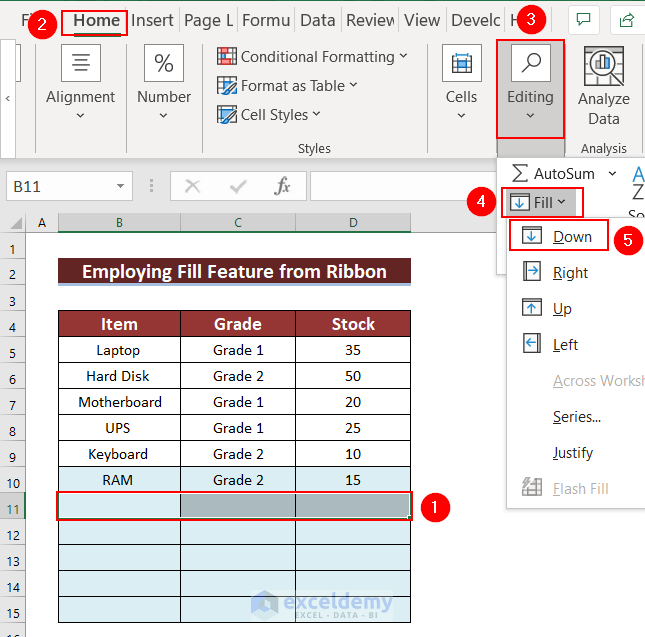The height and width of the screenshot is (637, 645).
Task: Expand Format as Table dropdown chevron
Action: [354, 85]
